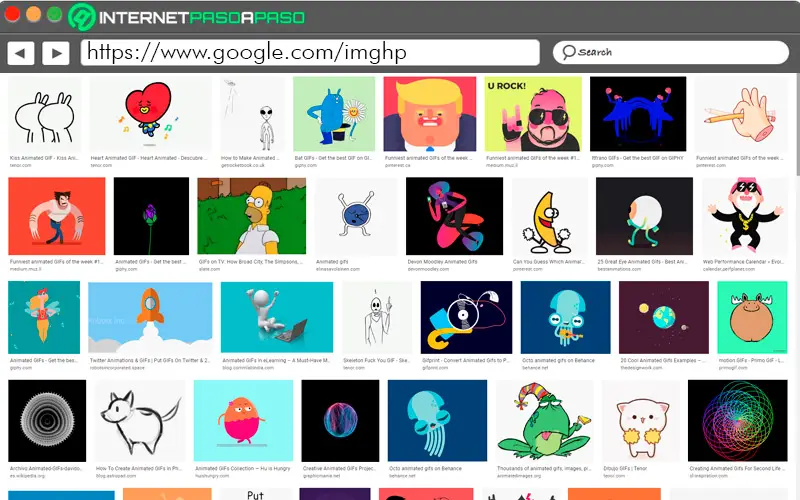
Task: Click the 'Kiss Animated GIF' caption
Action: (44, 158)
